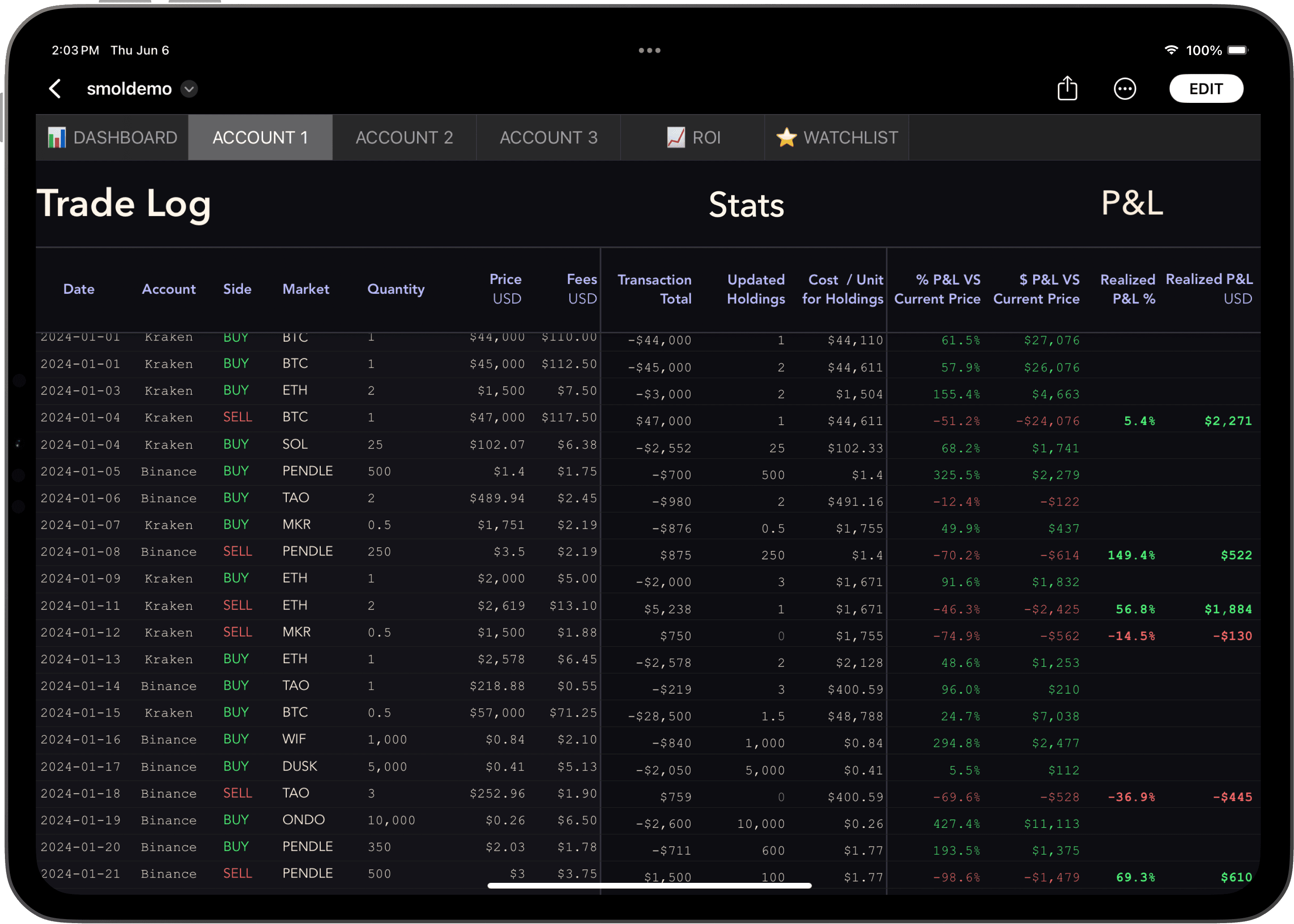
Task: Tap the Wi-Fi status icon
Action: (1170, 50)
